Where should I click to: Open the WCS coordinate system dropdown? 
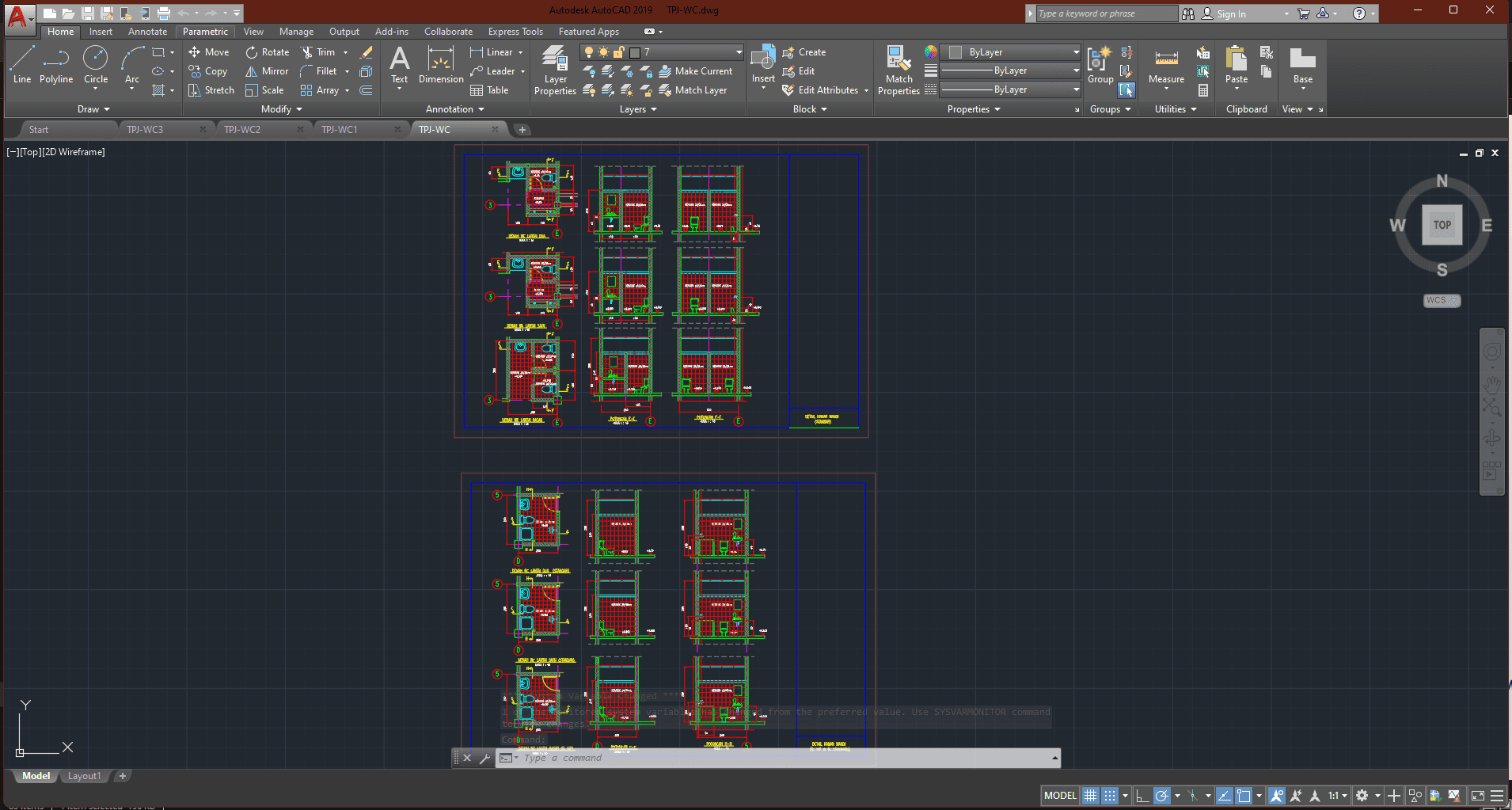pos(1442,301)
